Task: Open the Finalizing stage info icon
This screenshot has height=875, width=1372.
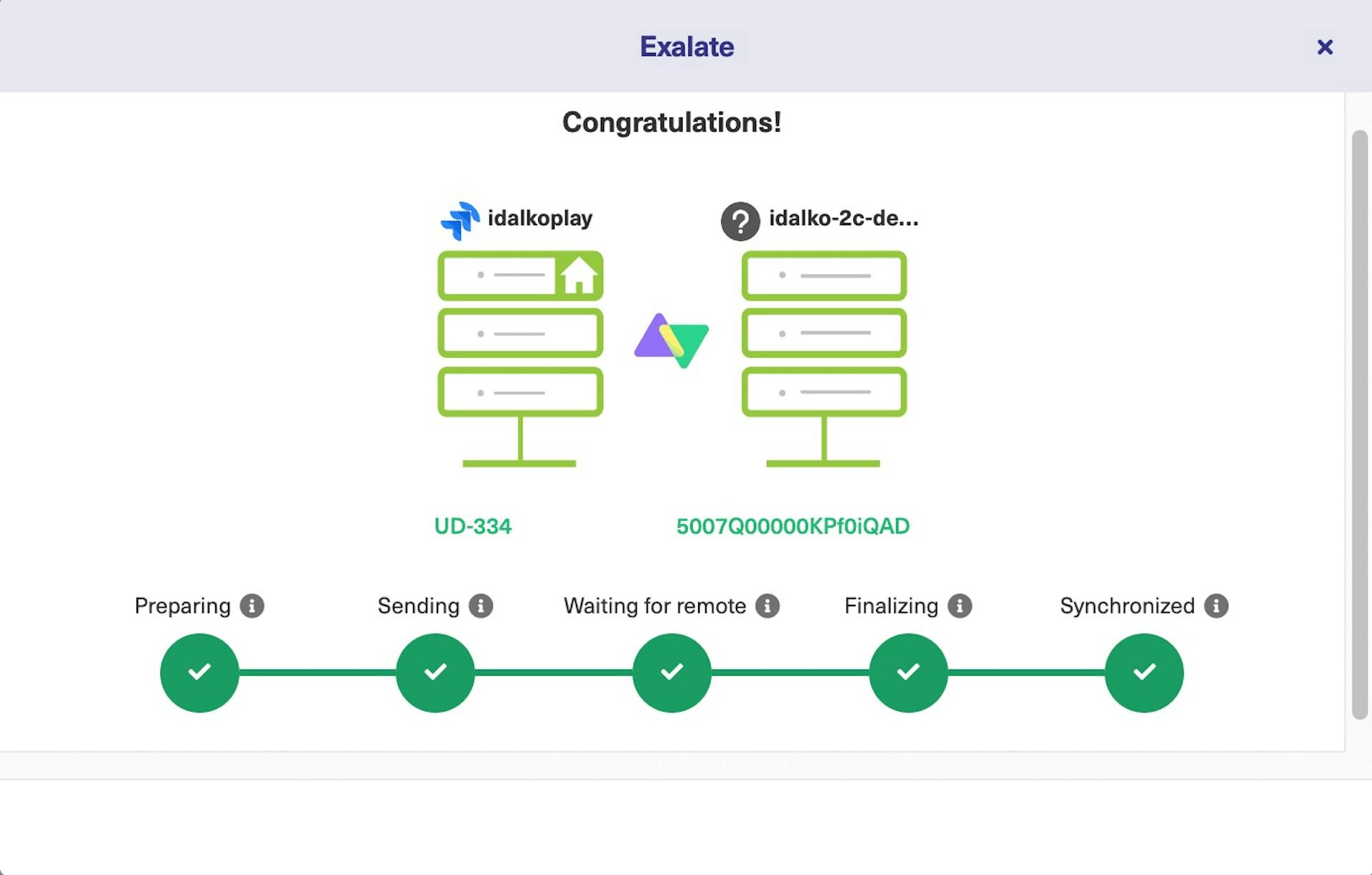Action: pos(958,605)
